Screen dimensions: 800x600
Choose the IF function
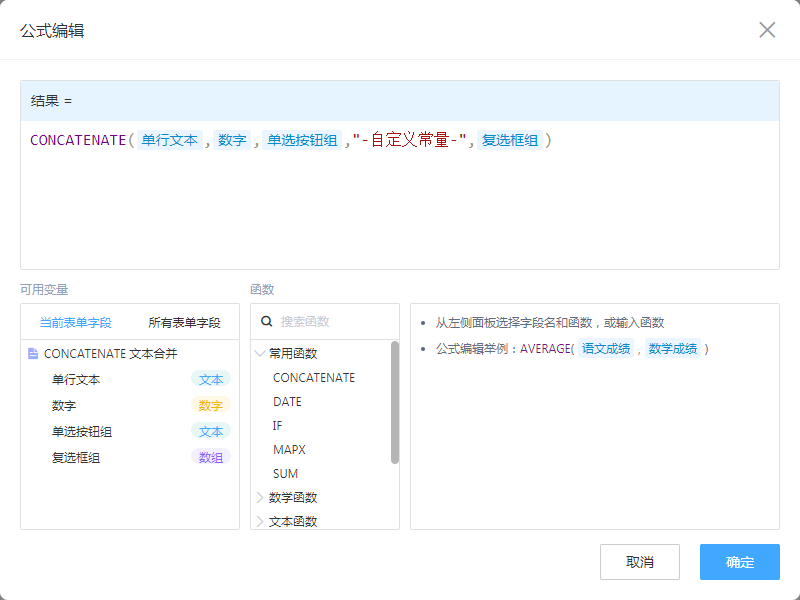click(278, 426)
